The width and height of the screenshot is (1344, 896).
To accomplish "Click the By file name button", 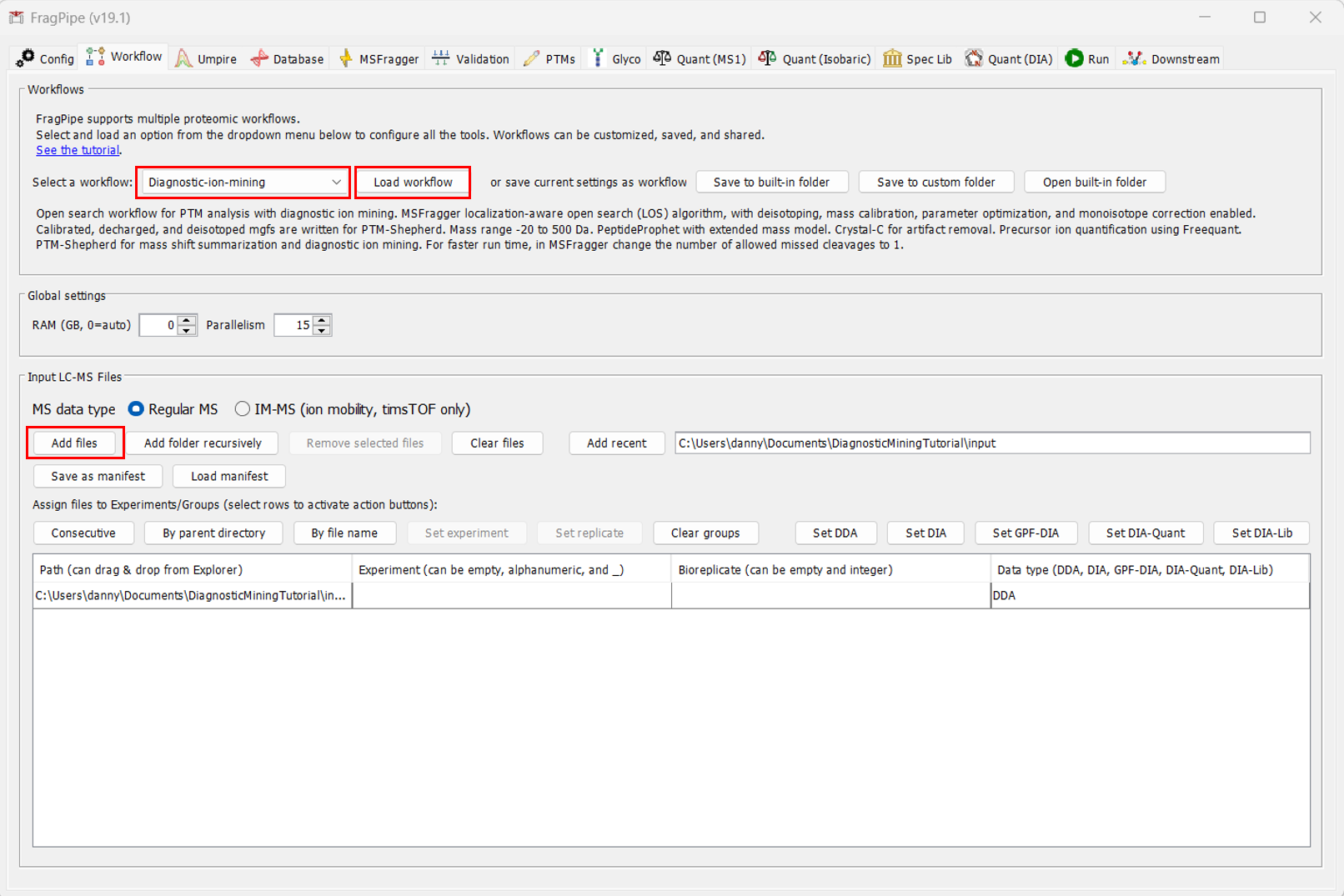I will 344,533.
